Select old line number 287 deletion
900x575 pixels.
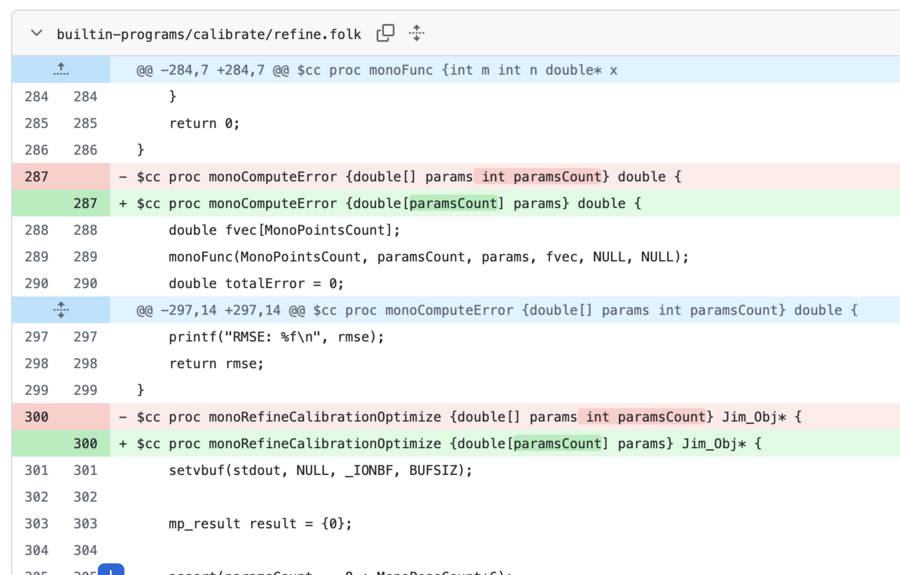[36, 177]
